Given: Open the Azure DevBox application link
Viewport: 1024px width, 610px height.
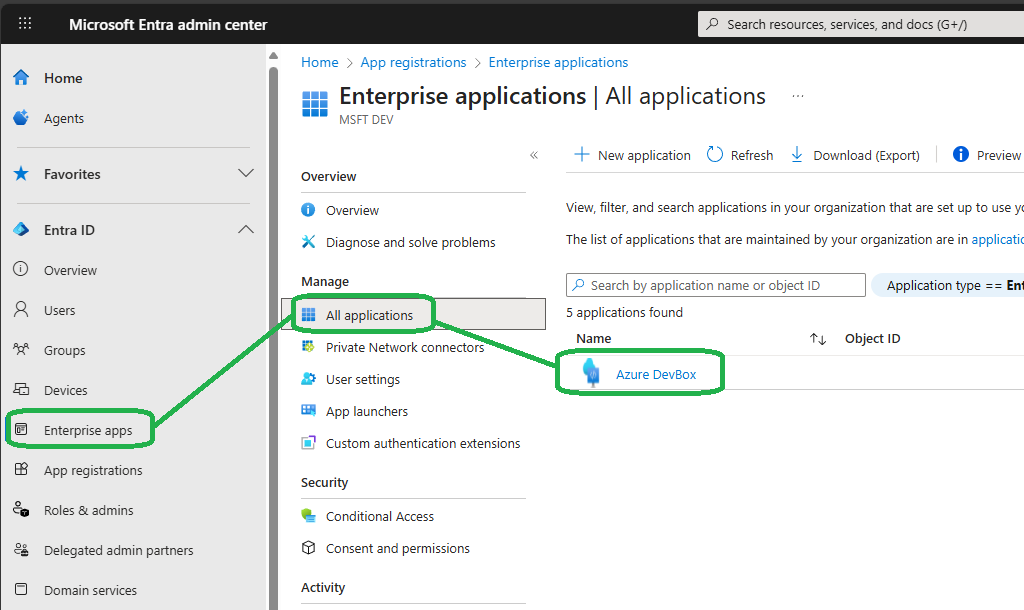Looking at the screenshot, I should pos(656,374).
